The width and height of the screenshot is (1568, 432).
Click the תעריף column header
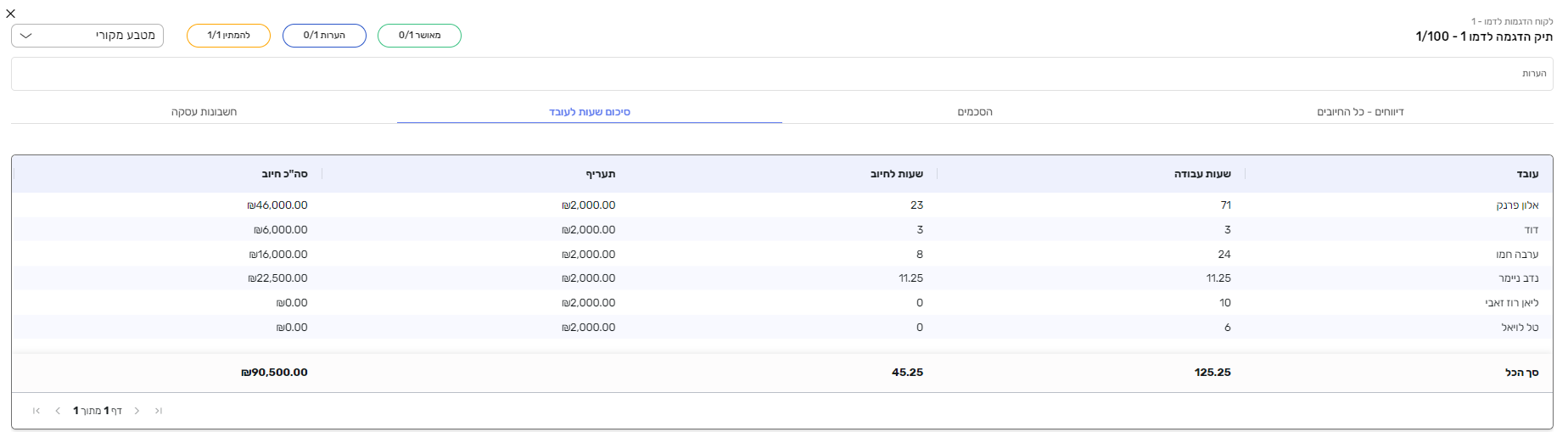point(601,174)
